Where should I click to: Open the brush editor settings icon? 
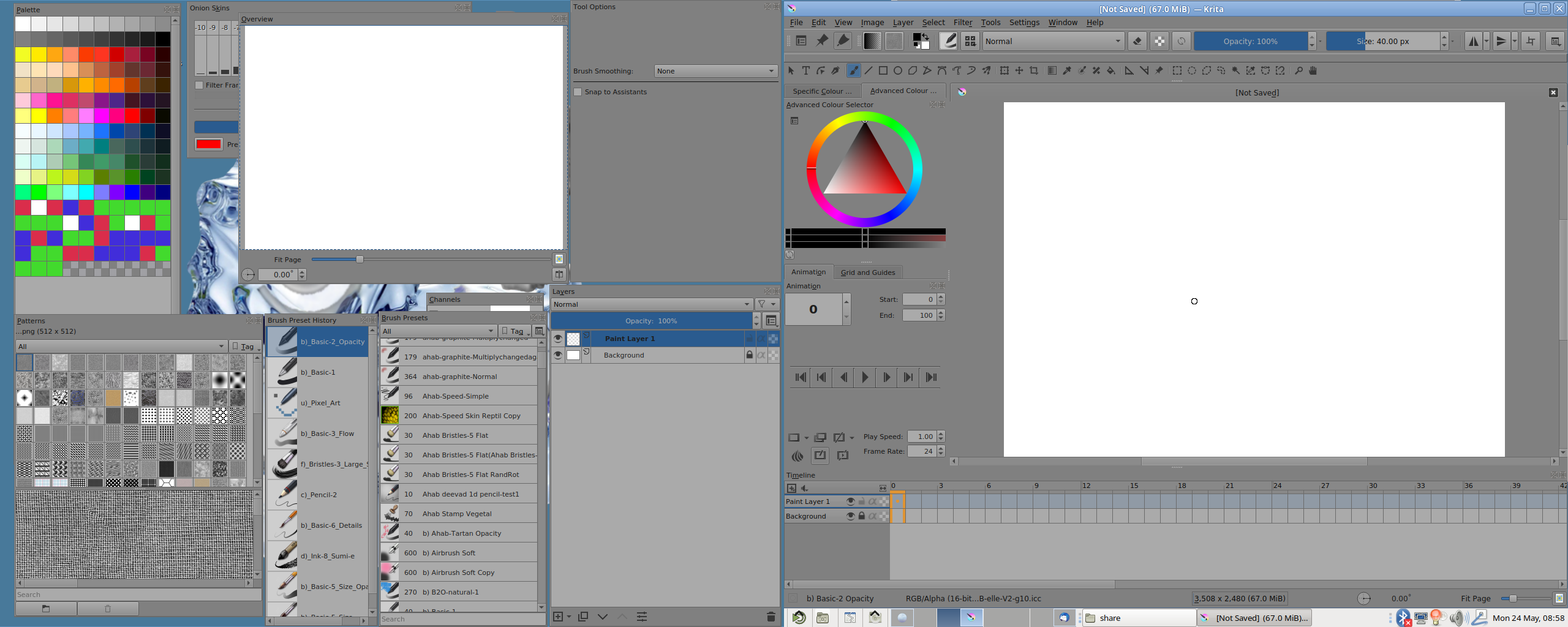(x=949, y=41)
